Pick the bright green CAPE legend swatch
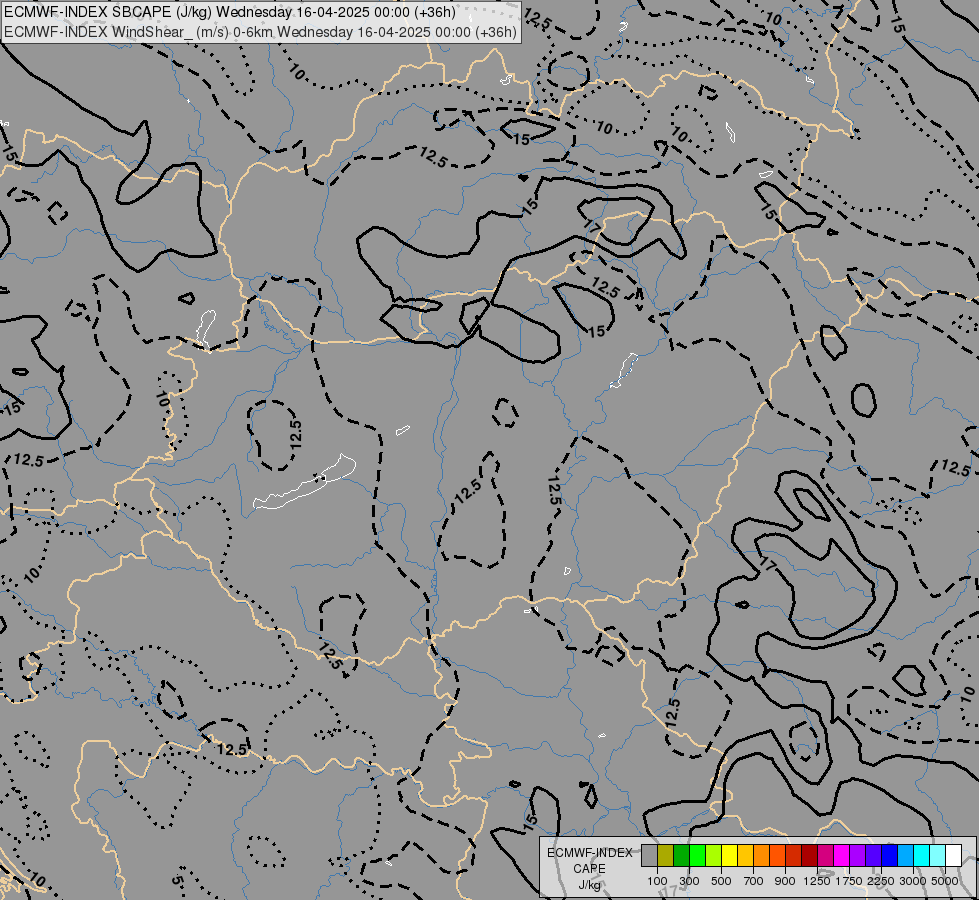The image size is (979, 900). point(697,856)
